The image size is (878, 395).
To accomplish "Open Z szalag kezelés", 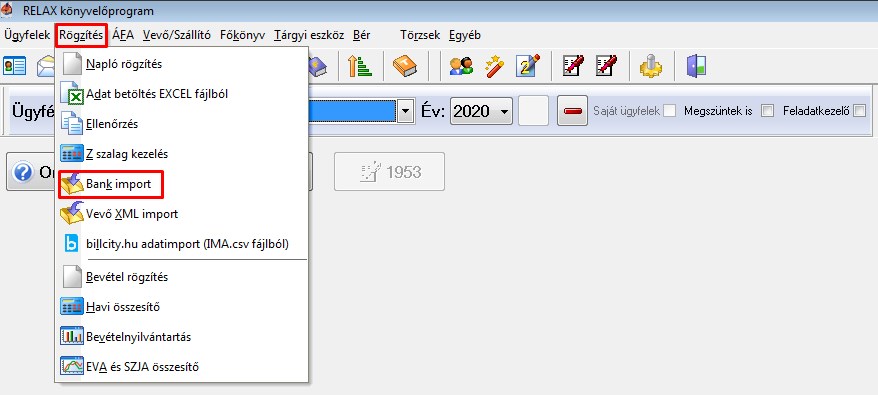I will [181, 154].
